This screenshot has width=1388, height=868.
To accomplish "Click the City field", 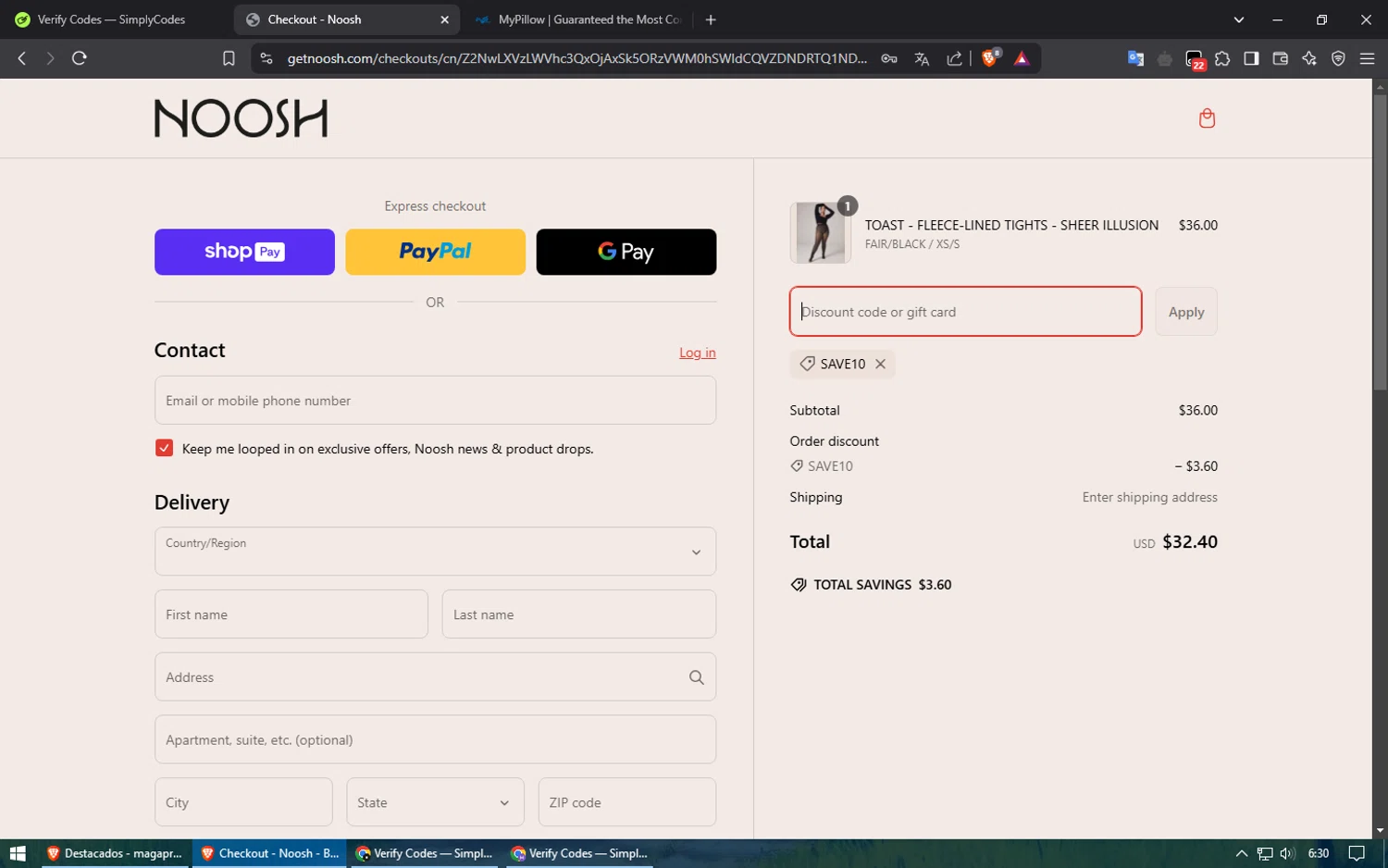I will click(x=243, y=802).
